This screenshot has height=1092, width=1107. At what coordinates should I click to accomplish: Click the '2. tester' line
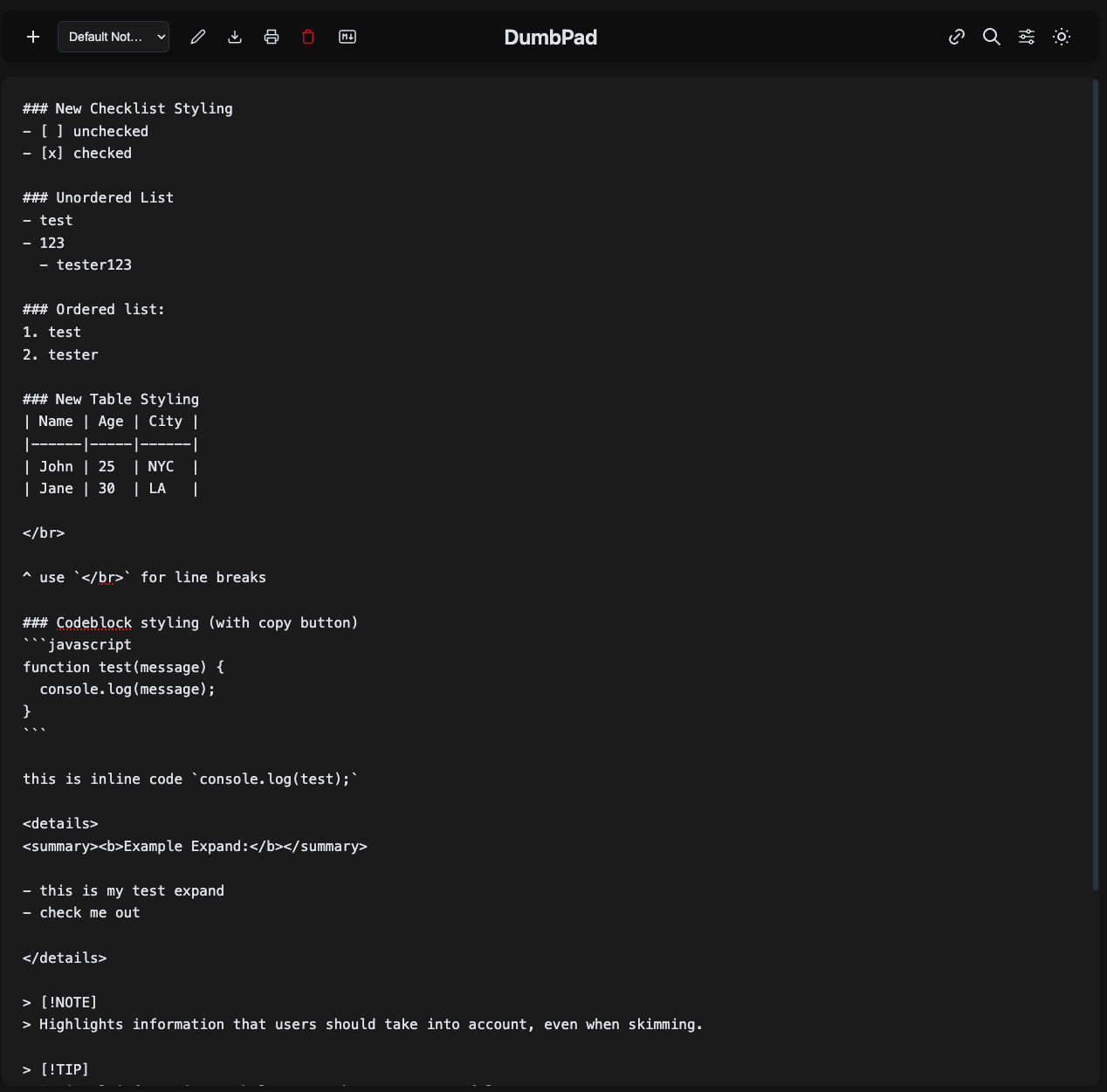coord(60,354)
